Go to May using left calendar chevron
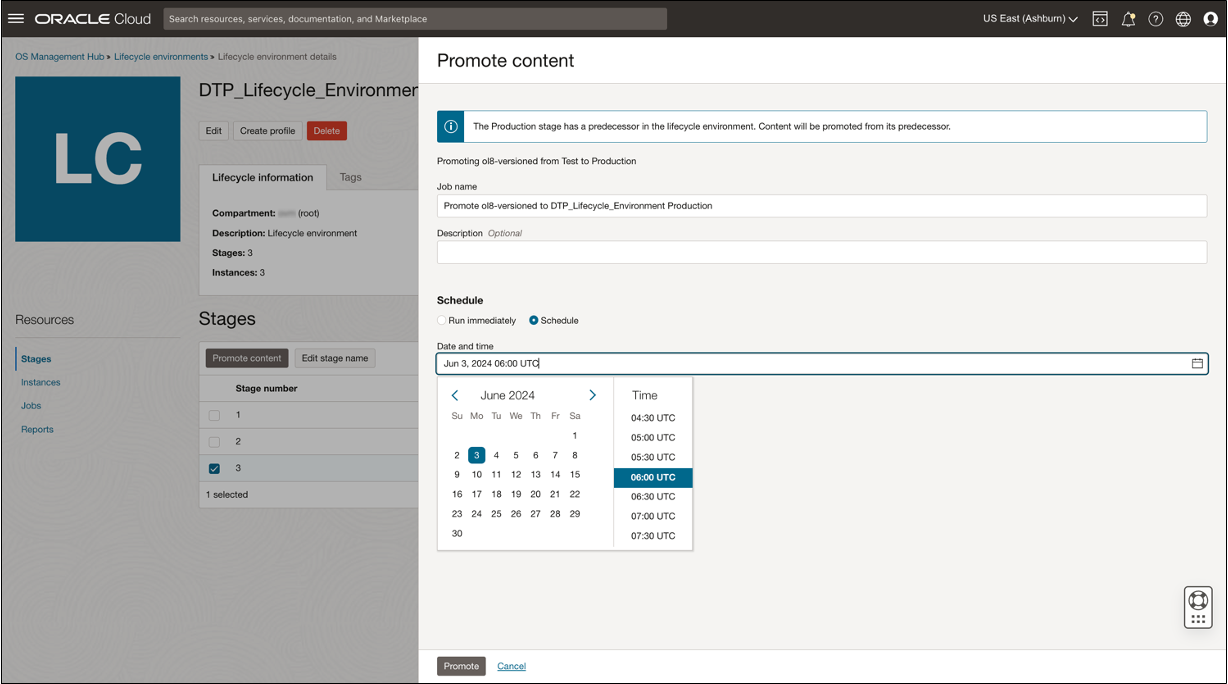This screenshot has height=684, width=1228. [x=455, y=394]
